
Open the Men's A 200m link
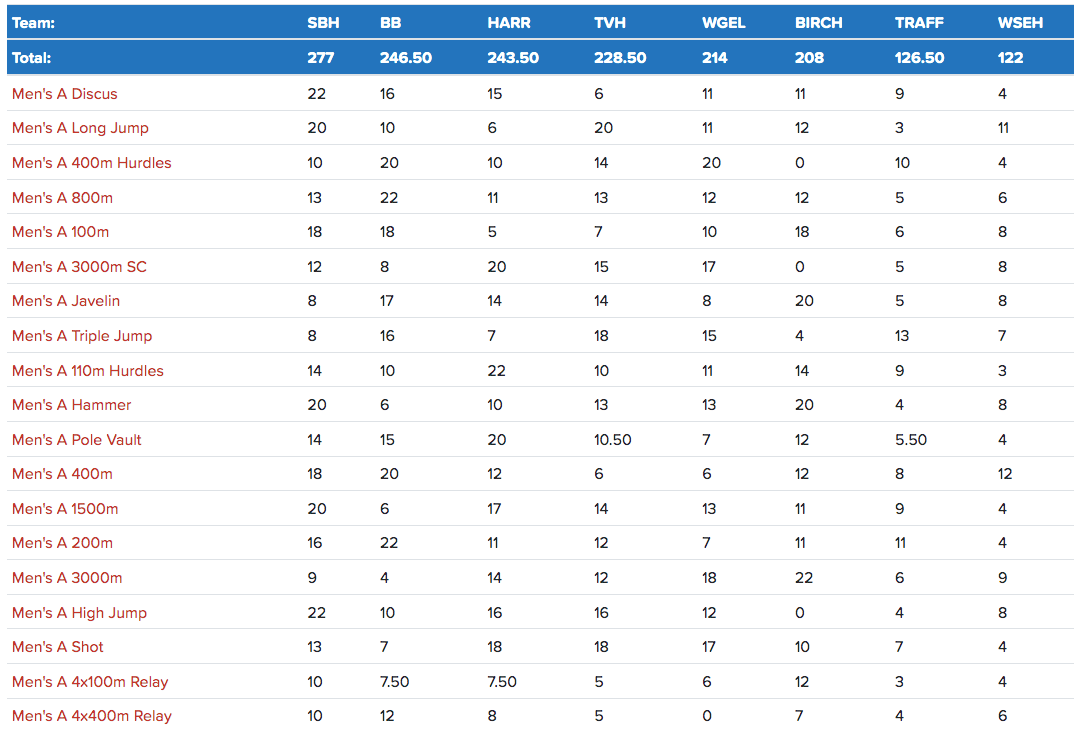pyautogui.click(x=62, y=543)
